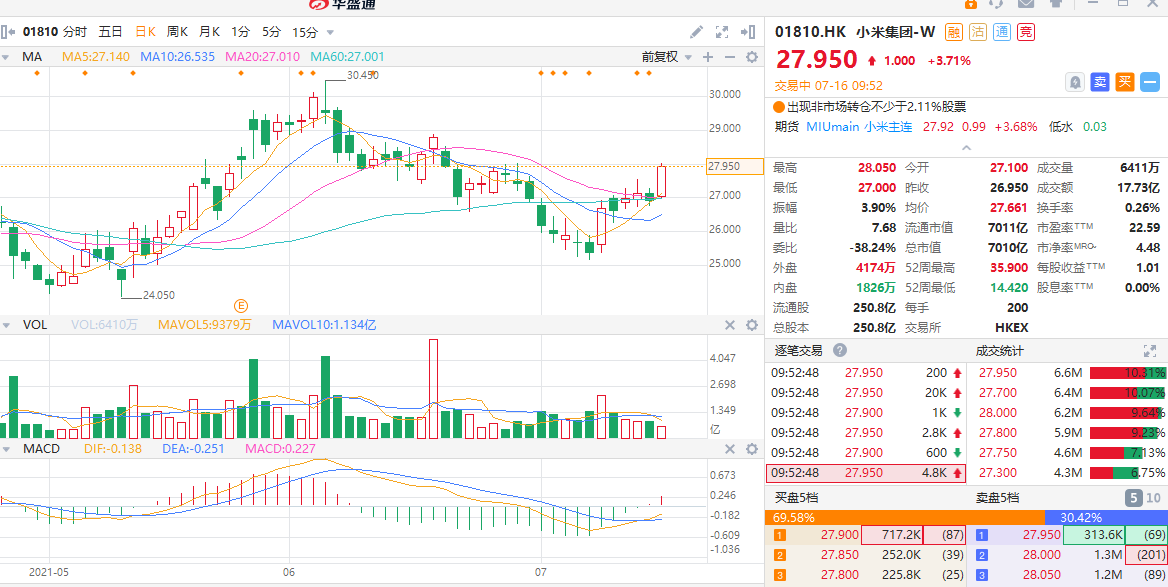Expand the 成交统计 panel to full view

pyautogui.click(x=1150, y=351)
